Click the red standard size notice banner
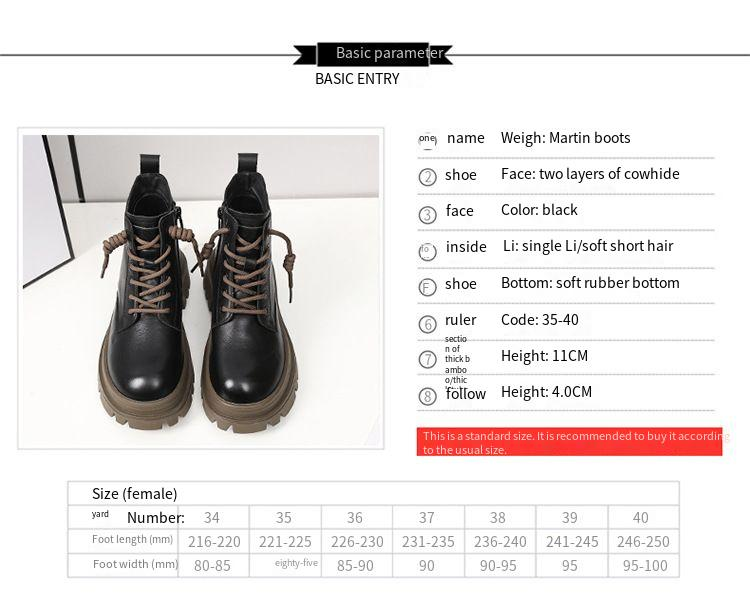This screenshot has width=750, height=596. [569, 443]
